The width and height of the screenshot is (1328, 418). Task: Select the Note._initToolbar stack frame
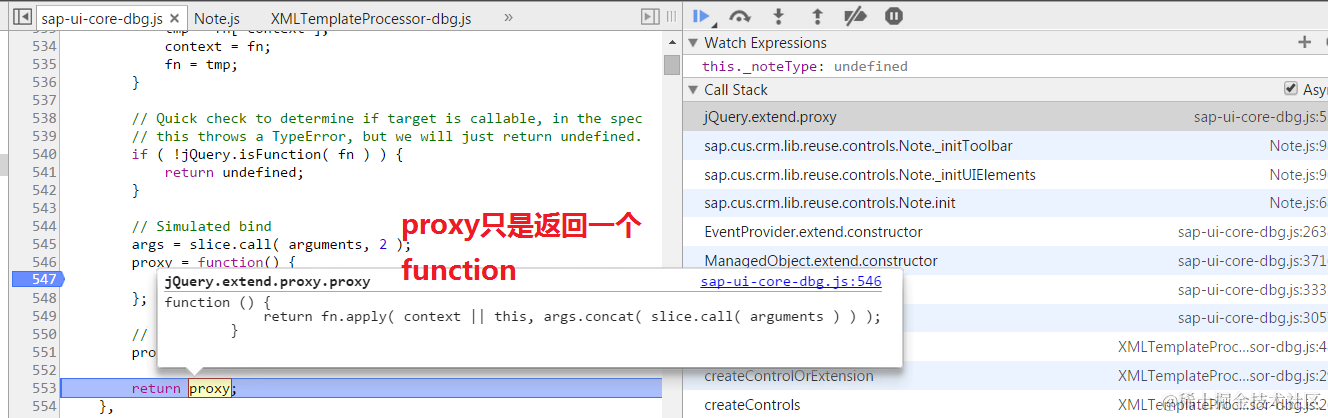pos(1005,146)
